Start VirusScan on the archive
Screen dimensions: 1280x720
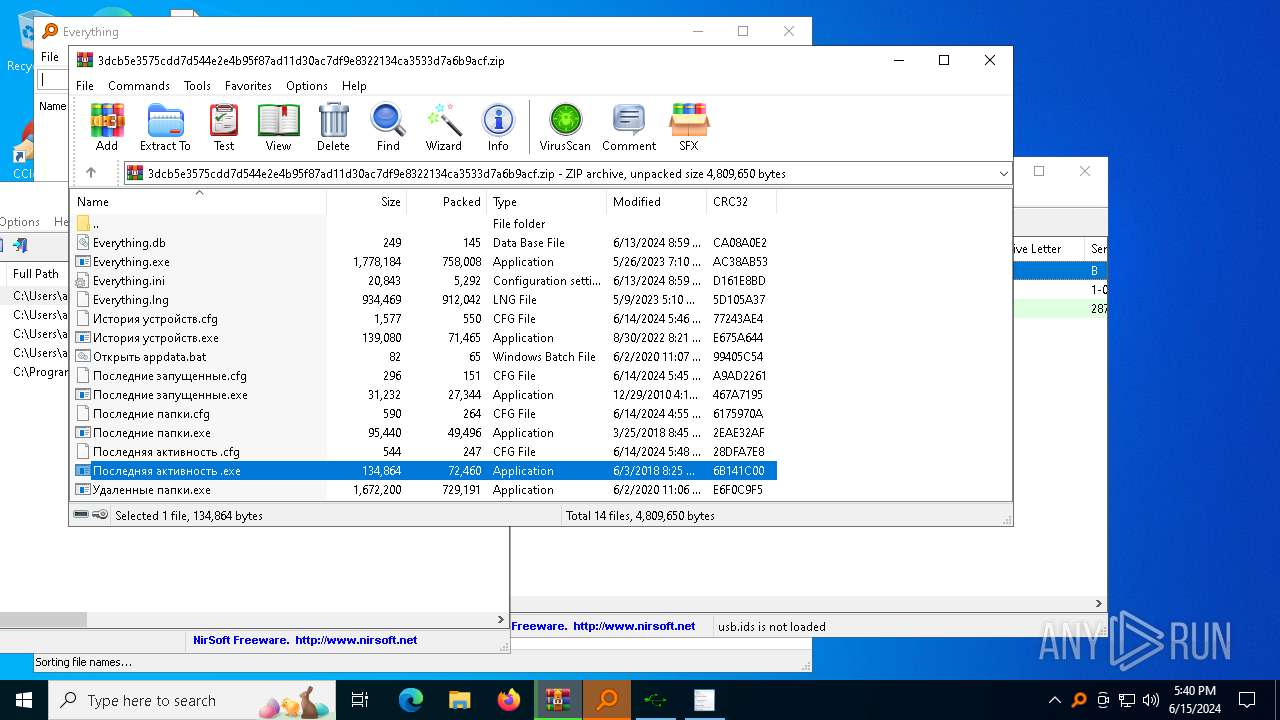pyautogui.click(x=565, y=127)
